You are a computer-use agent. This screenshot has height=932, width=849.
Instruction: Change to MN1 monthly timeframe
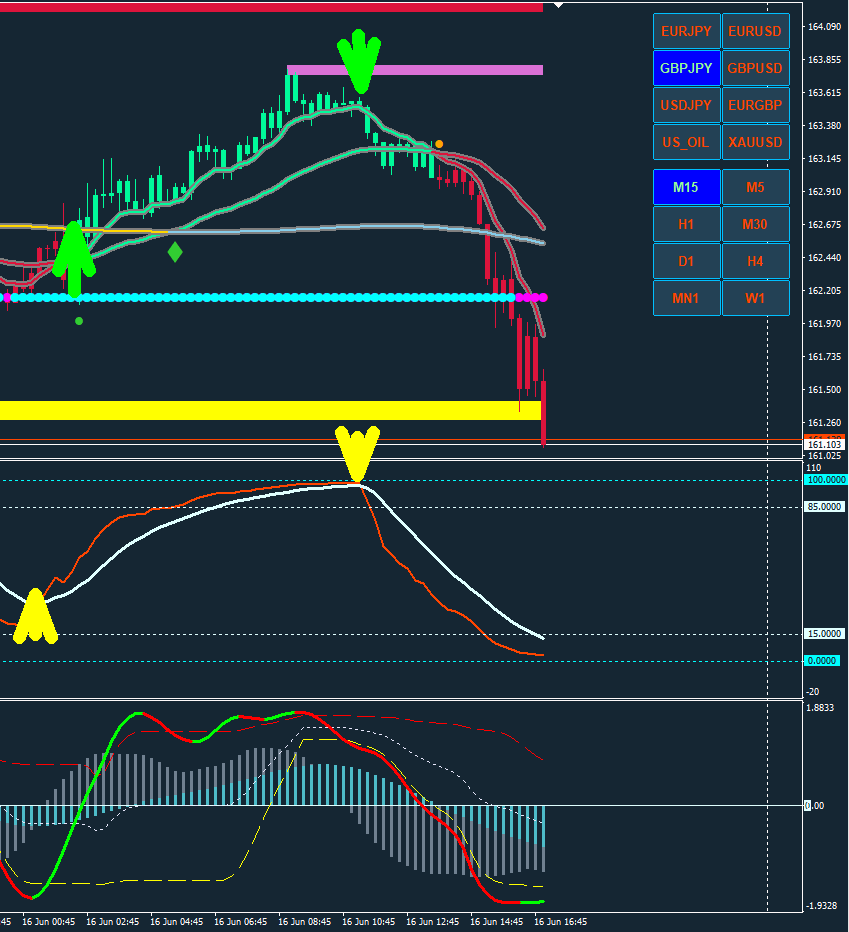coord(687,298)
